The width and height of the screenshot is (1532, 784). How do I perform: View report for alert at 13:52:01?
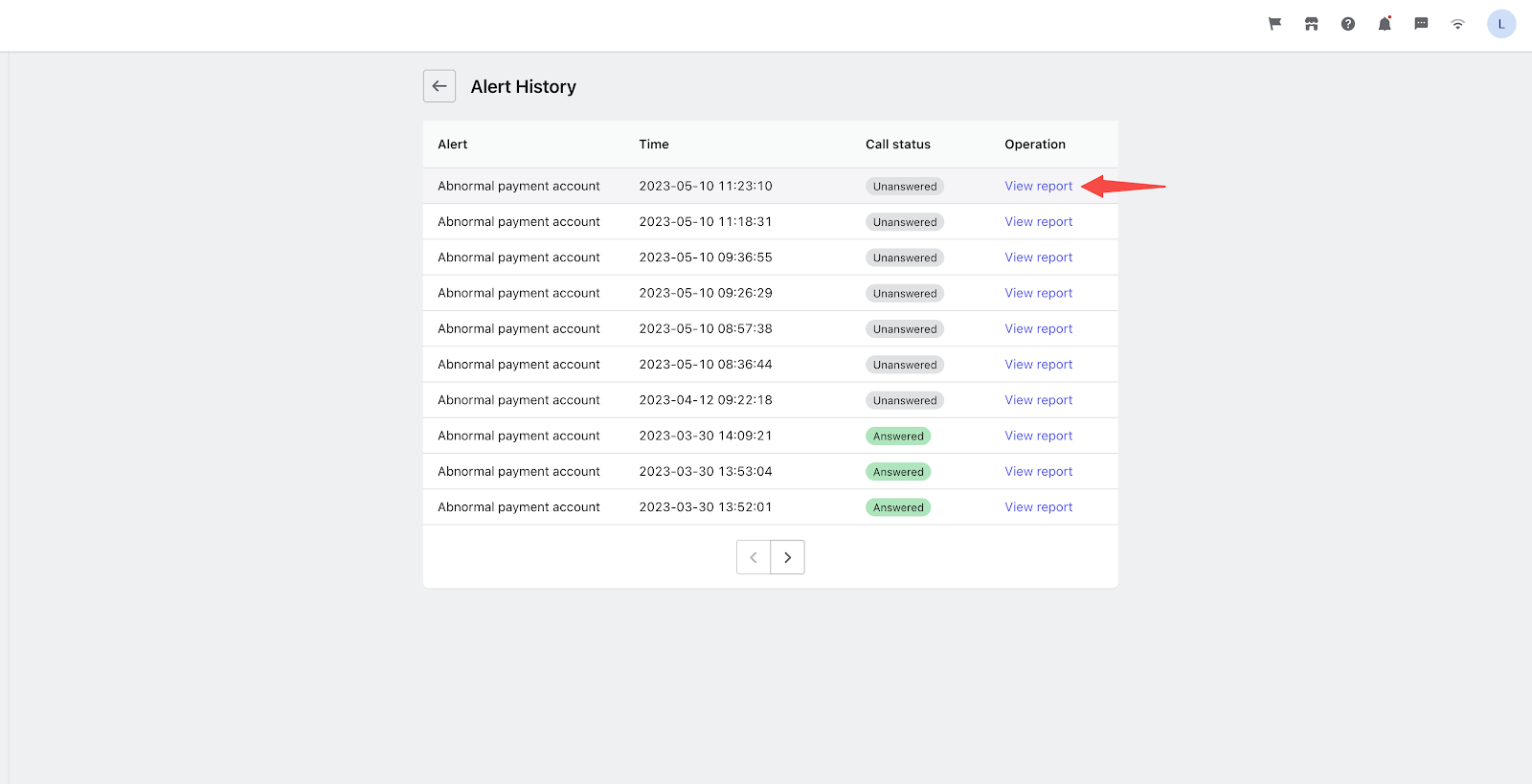coord(1039,507)
